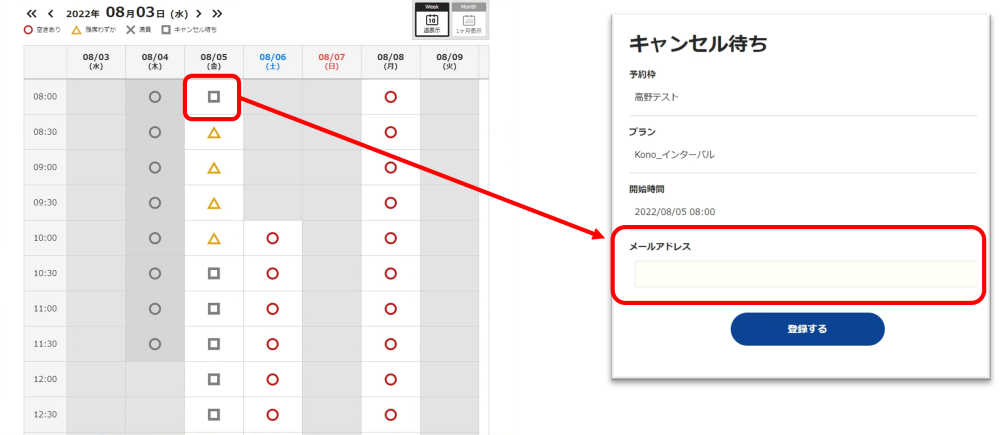
Task: Switch to Week view display
Action: point(432,19)
